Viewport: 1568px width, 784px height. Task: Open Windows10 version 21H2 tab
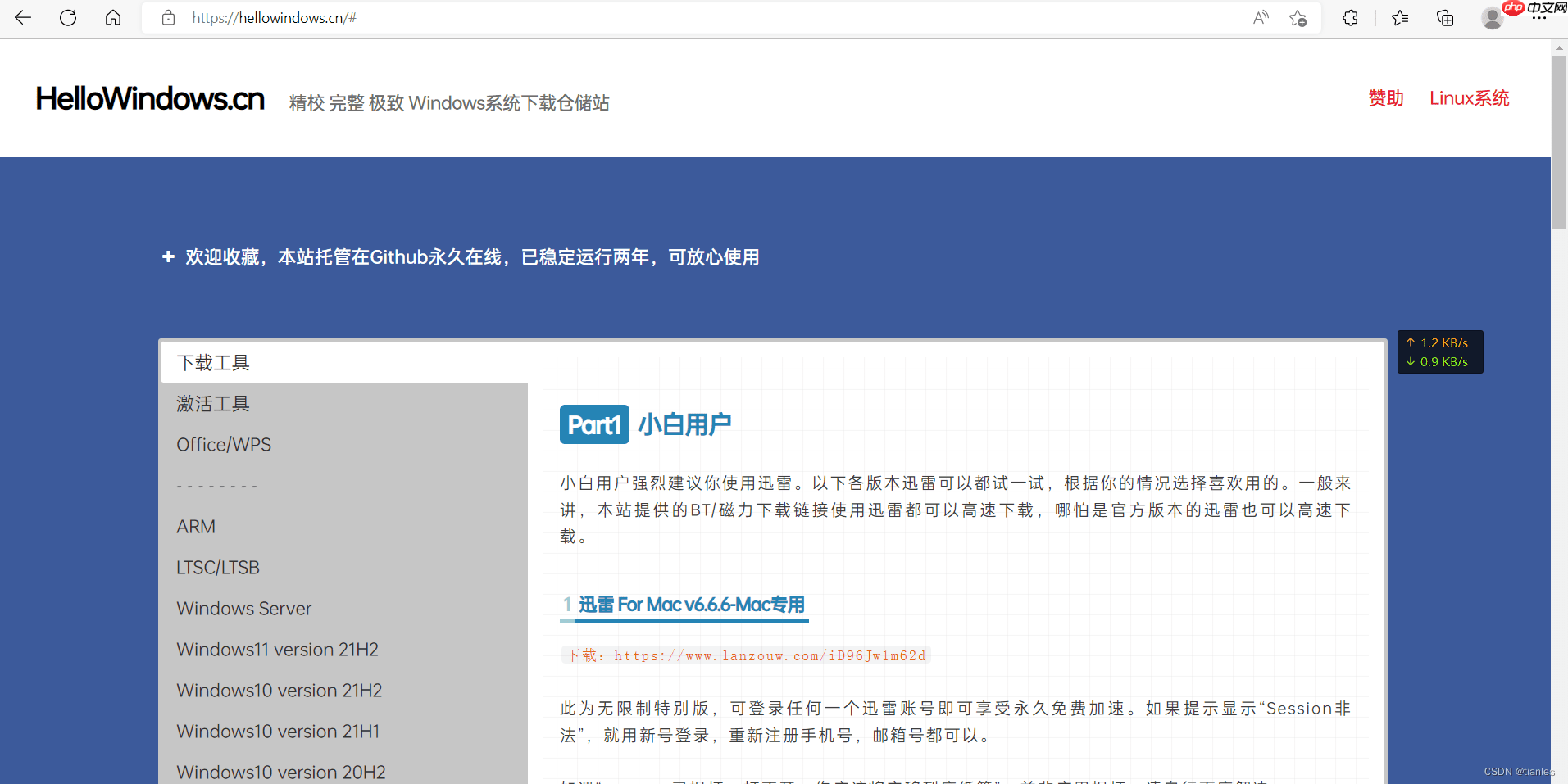(344, 690)
